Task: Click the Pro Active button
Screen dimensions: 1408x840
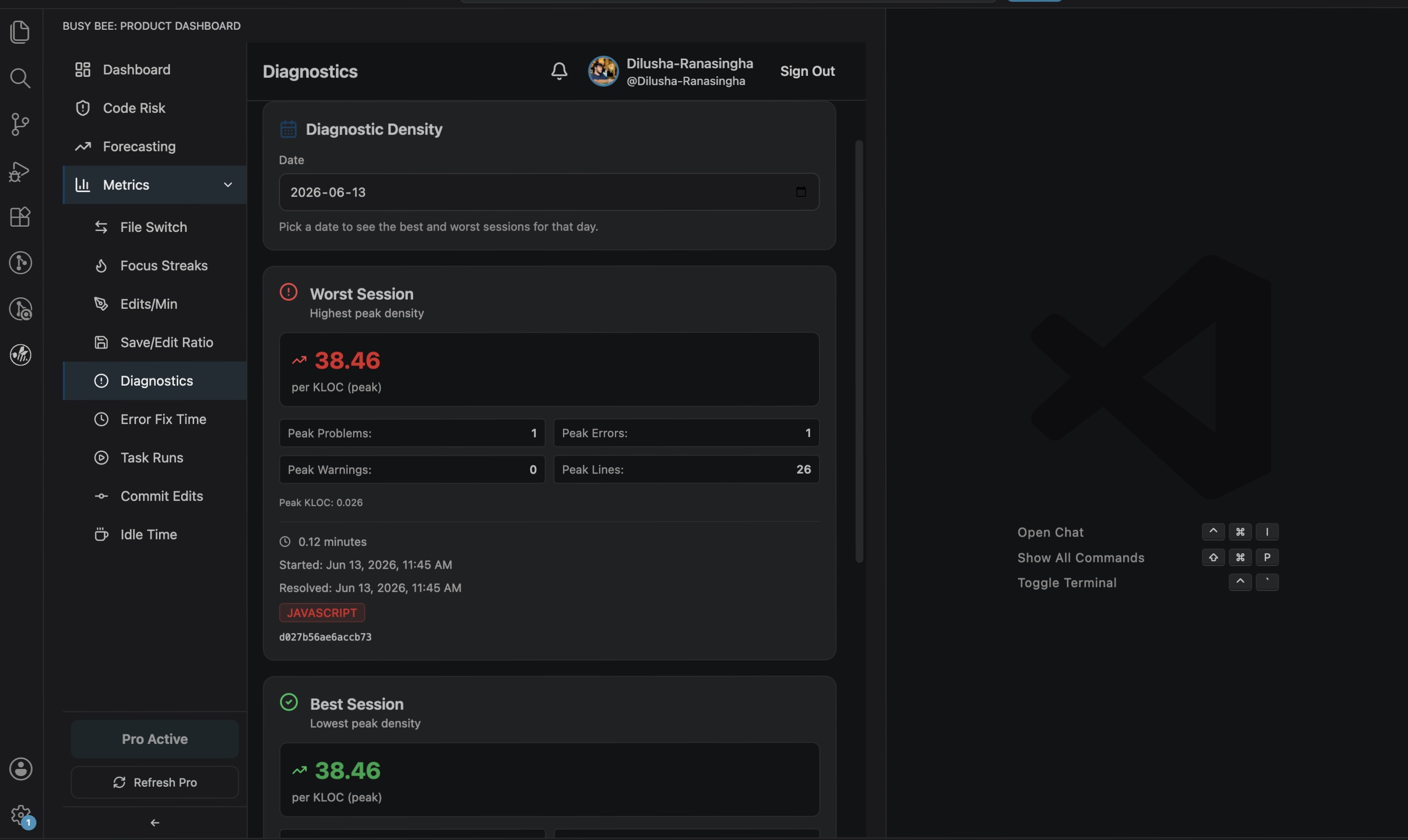Action: 155,739
